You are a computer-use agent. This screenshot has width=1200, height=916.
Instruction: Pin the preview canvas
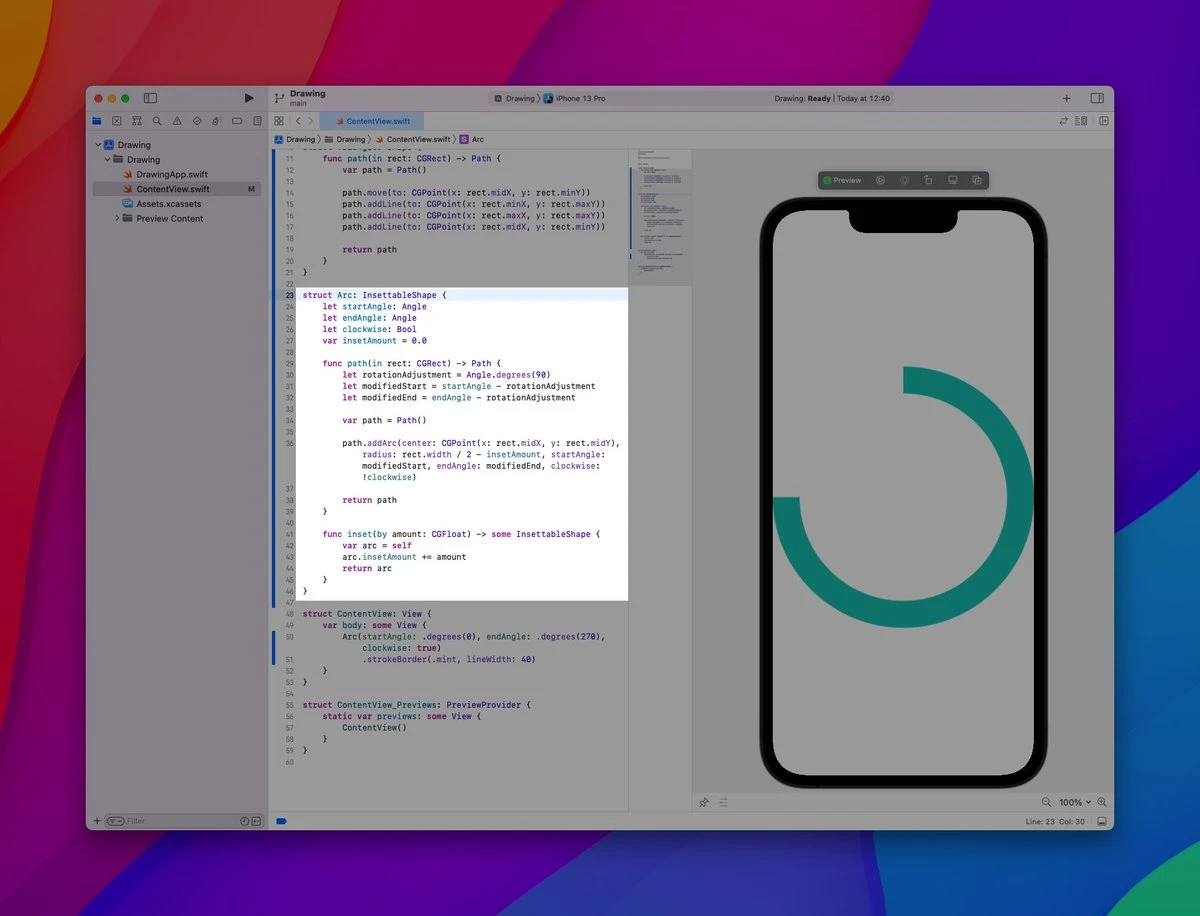tap(704, 802)
